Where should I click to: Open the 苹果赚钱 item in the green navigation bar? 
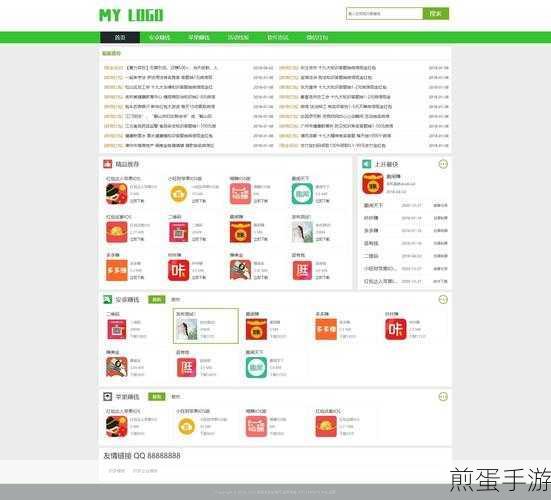tap(199, 37)
